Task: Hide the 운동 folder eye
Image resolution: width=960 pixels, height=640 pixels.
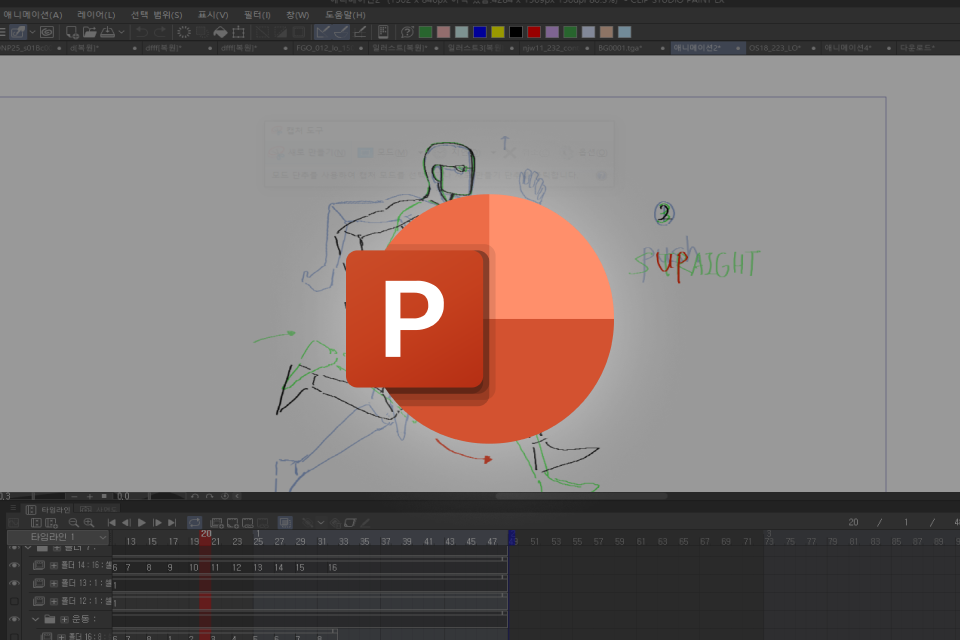Action: pos(14,619)
